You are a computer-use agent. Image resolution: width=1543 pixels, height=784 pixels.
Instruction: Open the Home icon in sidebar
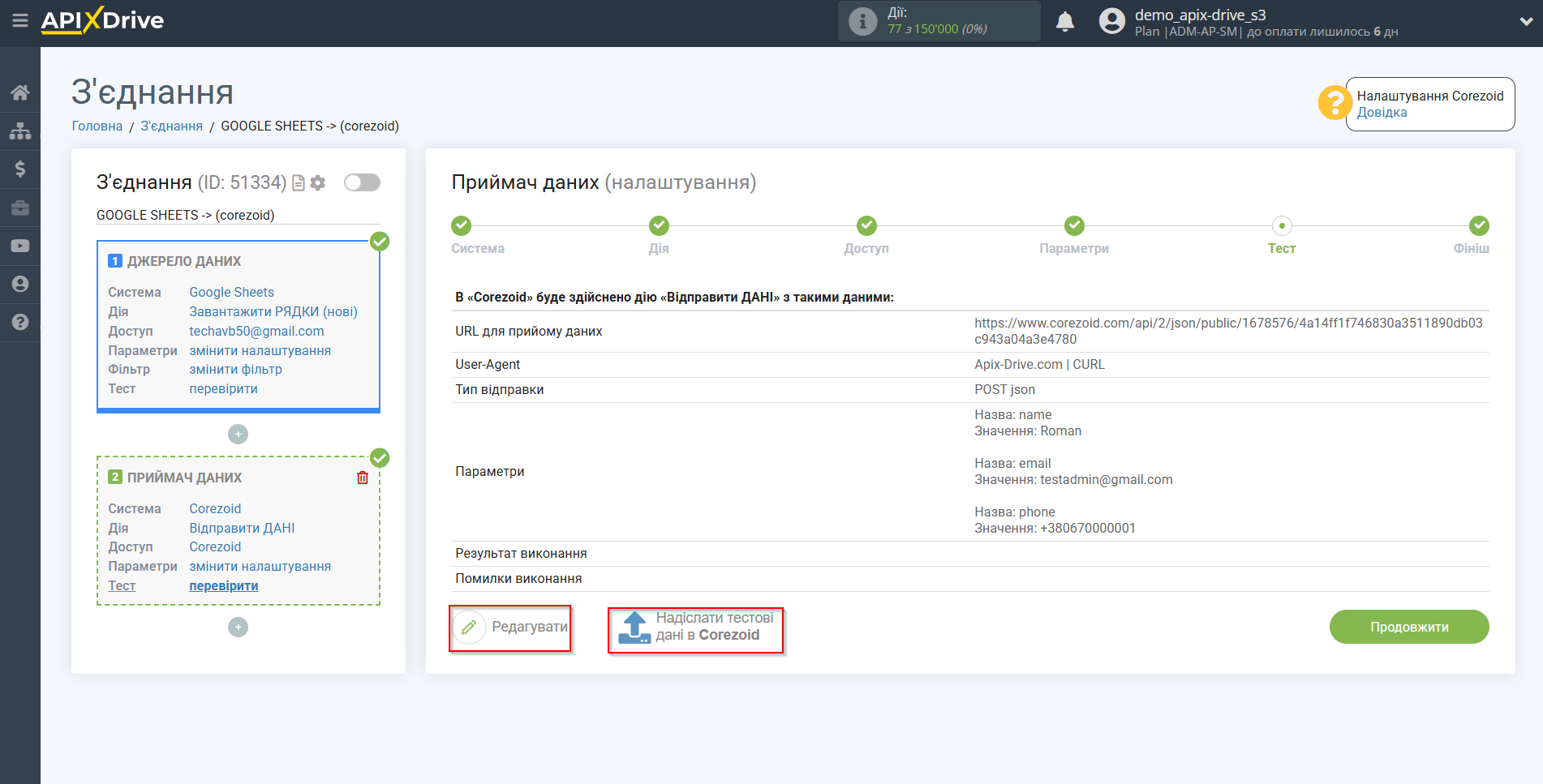20,92
